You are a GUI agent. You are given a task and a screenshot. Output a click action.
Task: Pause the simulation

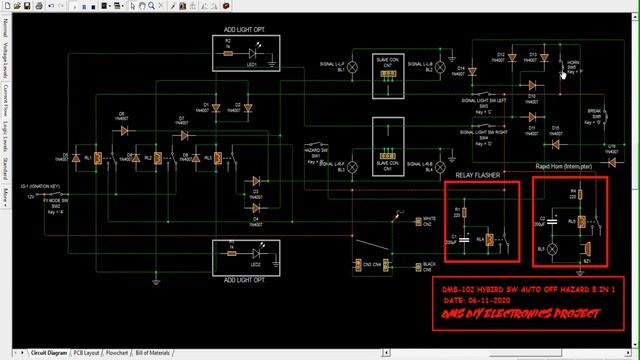coord(84,6)
